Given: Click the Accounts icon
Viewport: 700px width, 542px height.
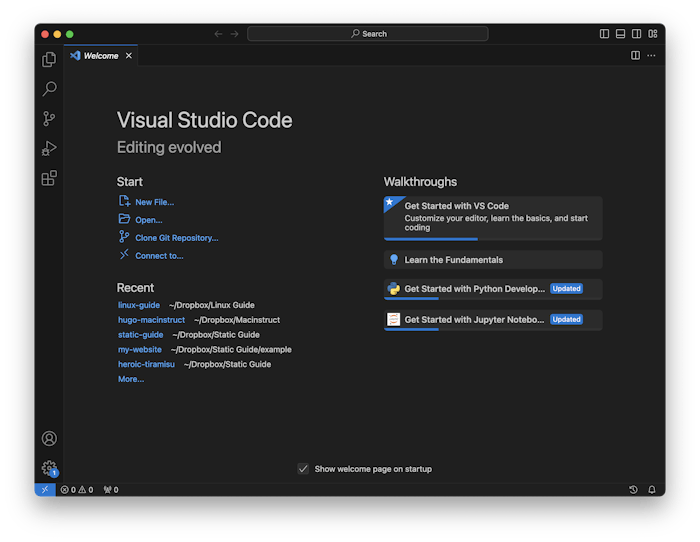Looking at the screenshot, I should (49, 438).
